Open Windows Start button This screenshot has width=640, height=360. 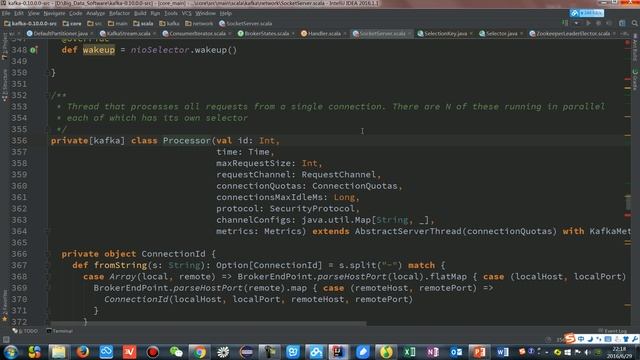(x=11, y=352)
